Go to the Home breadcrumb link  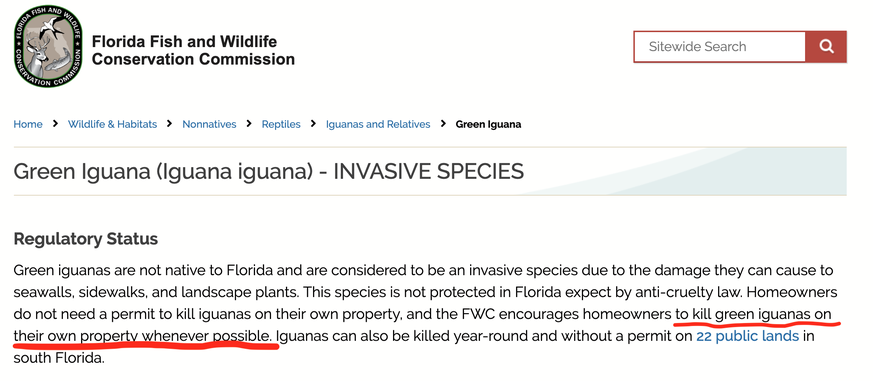[28, 124]
